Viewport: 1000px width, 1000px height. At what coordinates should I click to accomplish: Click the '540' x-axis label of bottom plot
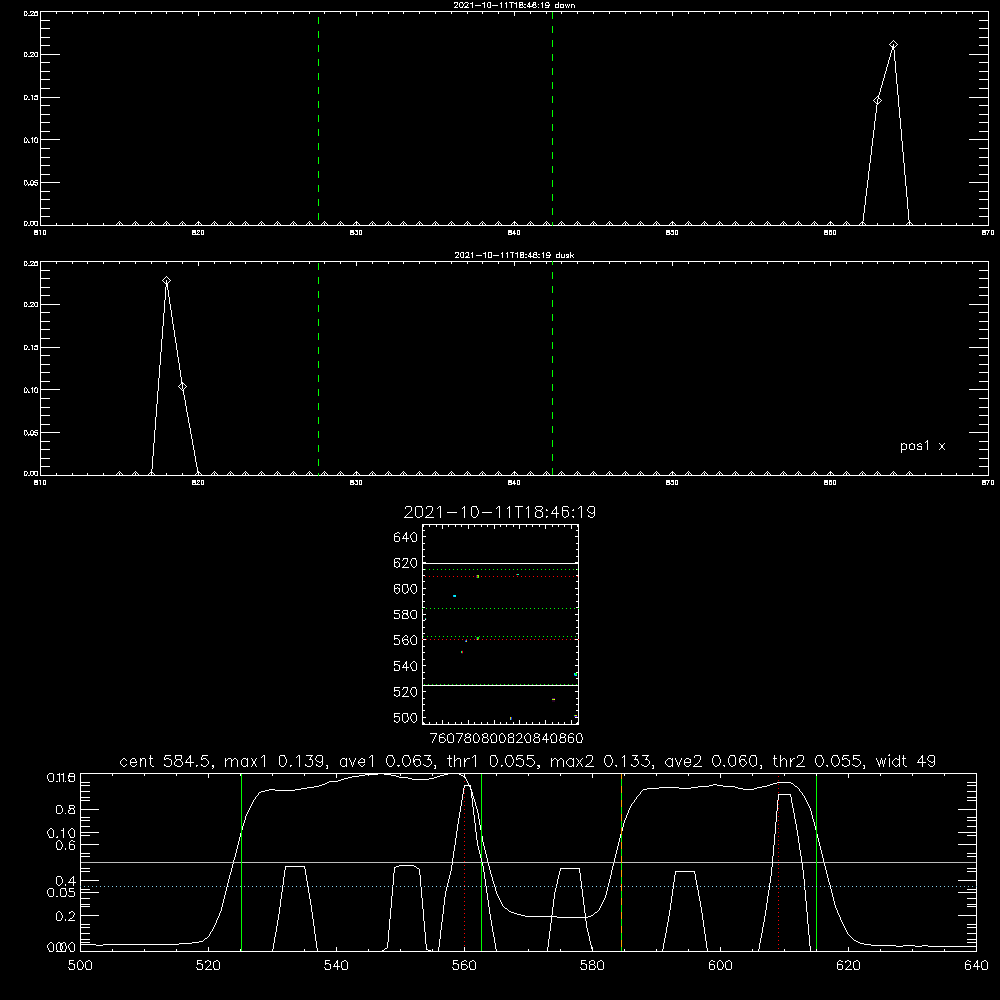336,966
